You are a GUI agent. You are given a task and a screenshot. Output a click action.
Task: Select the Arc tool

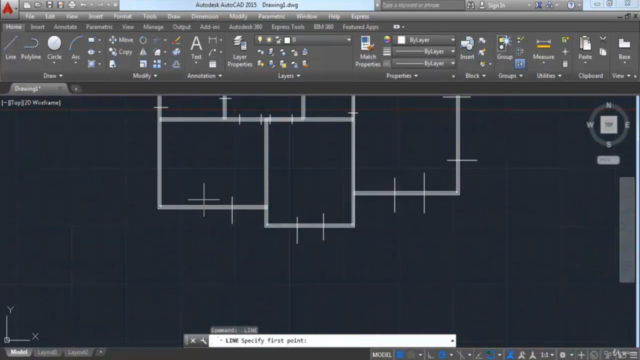[x=76, y=48]
